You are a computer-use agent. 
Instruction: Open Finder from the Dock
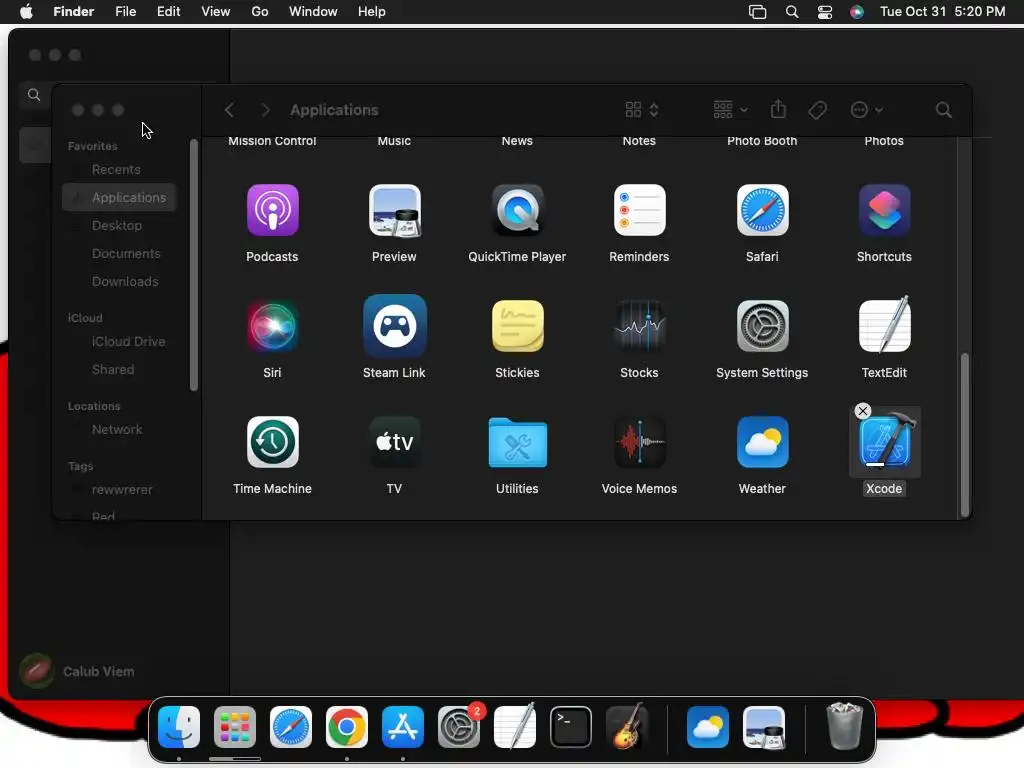pyautogui.click(x=179, y=727)
